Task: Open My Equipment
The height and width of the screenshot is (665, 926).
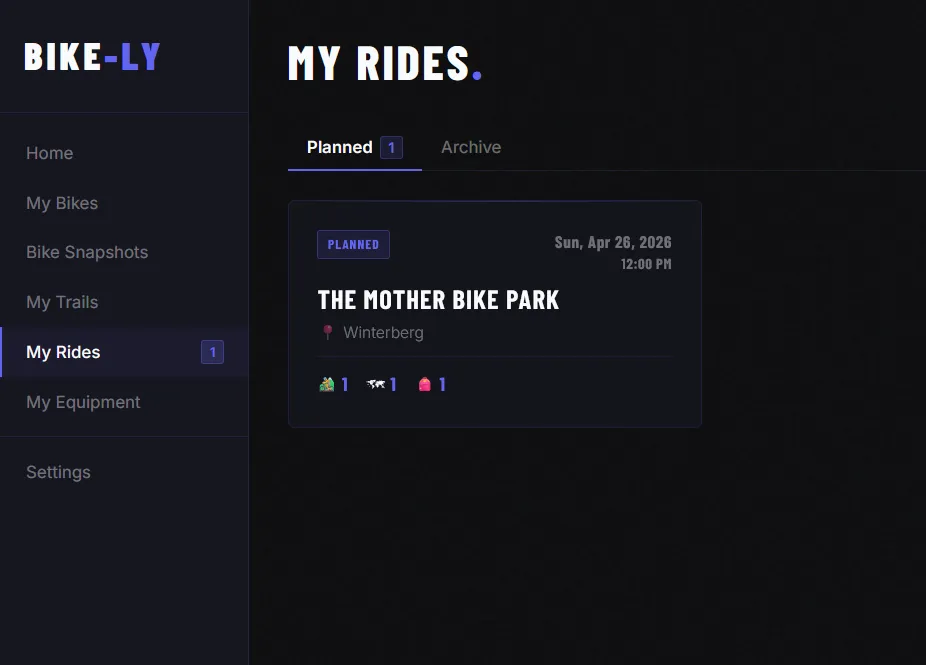Action: [x=83, y=402]
